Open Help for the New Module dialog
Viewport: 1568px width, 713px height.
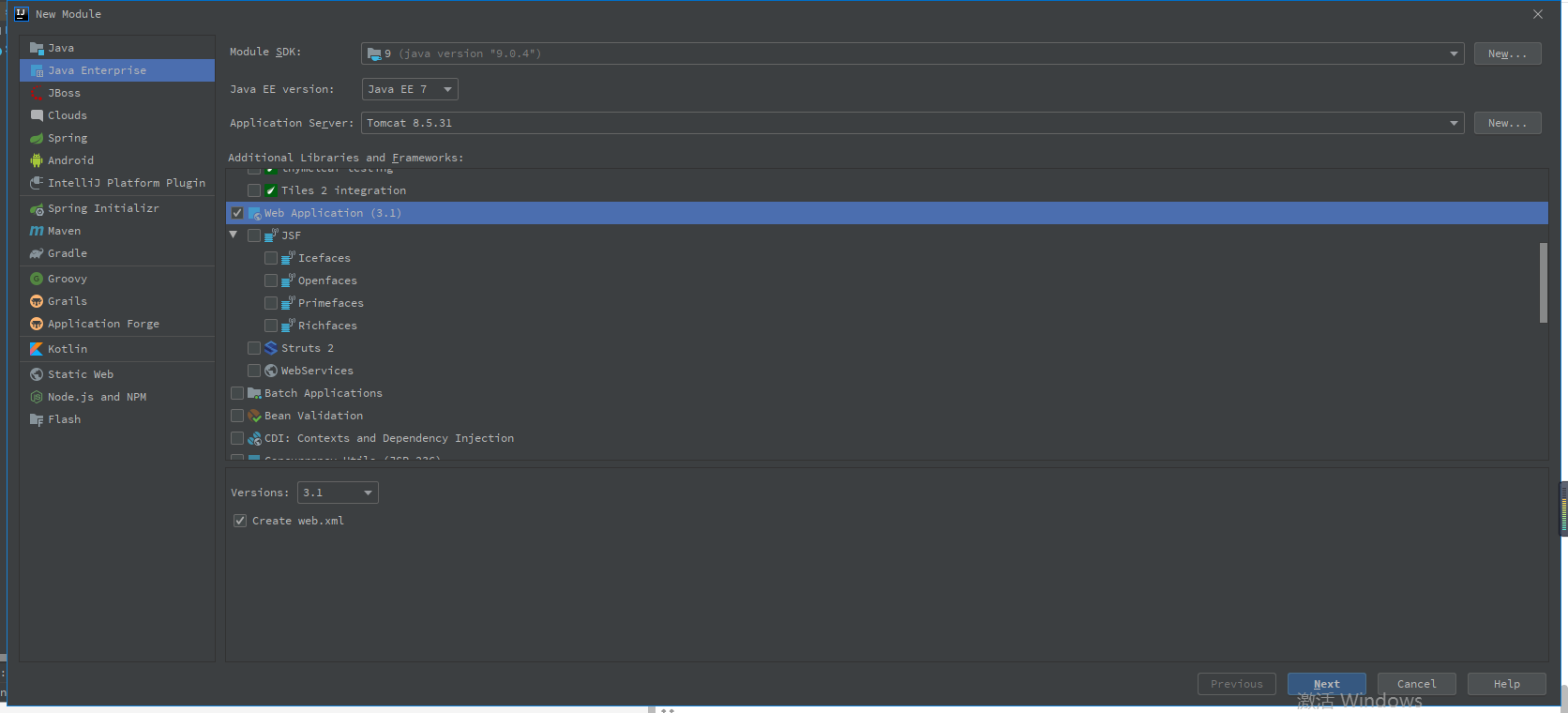point(1506,684)
